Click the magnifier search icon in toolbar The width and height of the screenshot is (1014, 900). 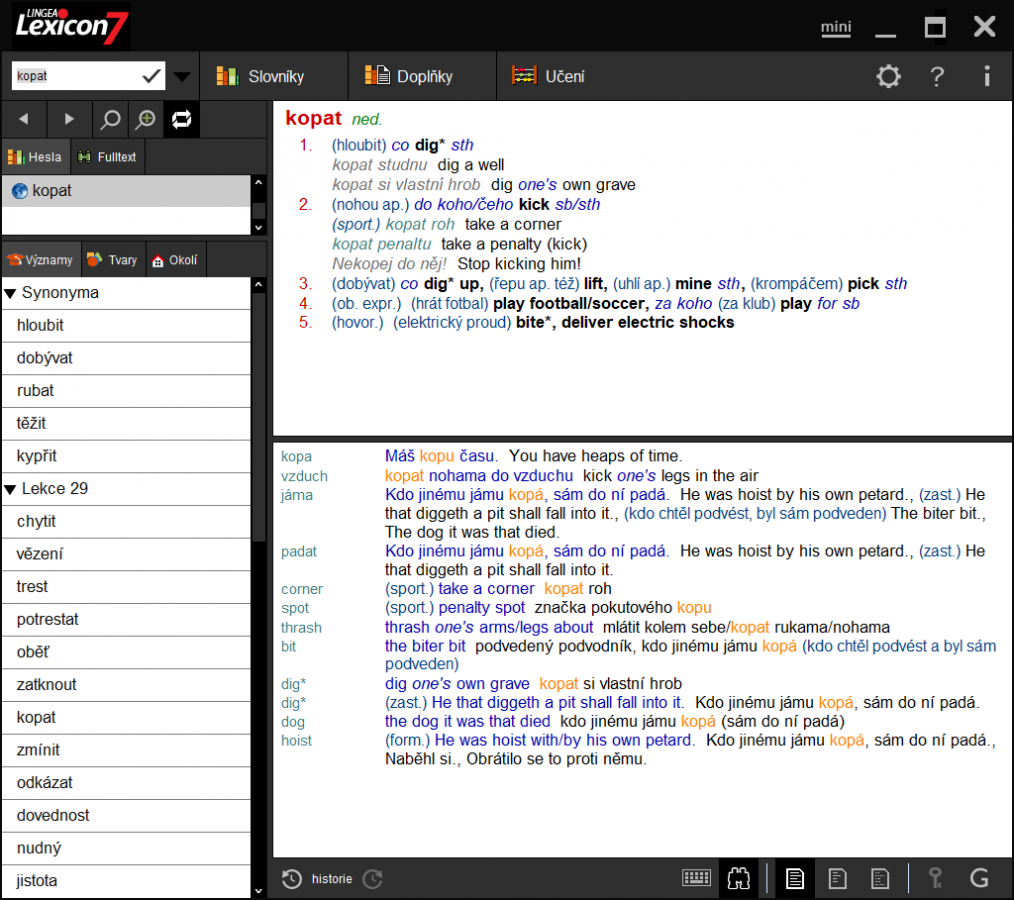108,118
